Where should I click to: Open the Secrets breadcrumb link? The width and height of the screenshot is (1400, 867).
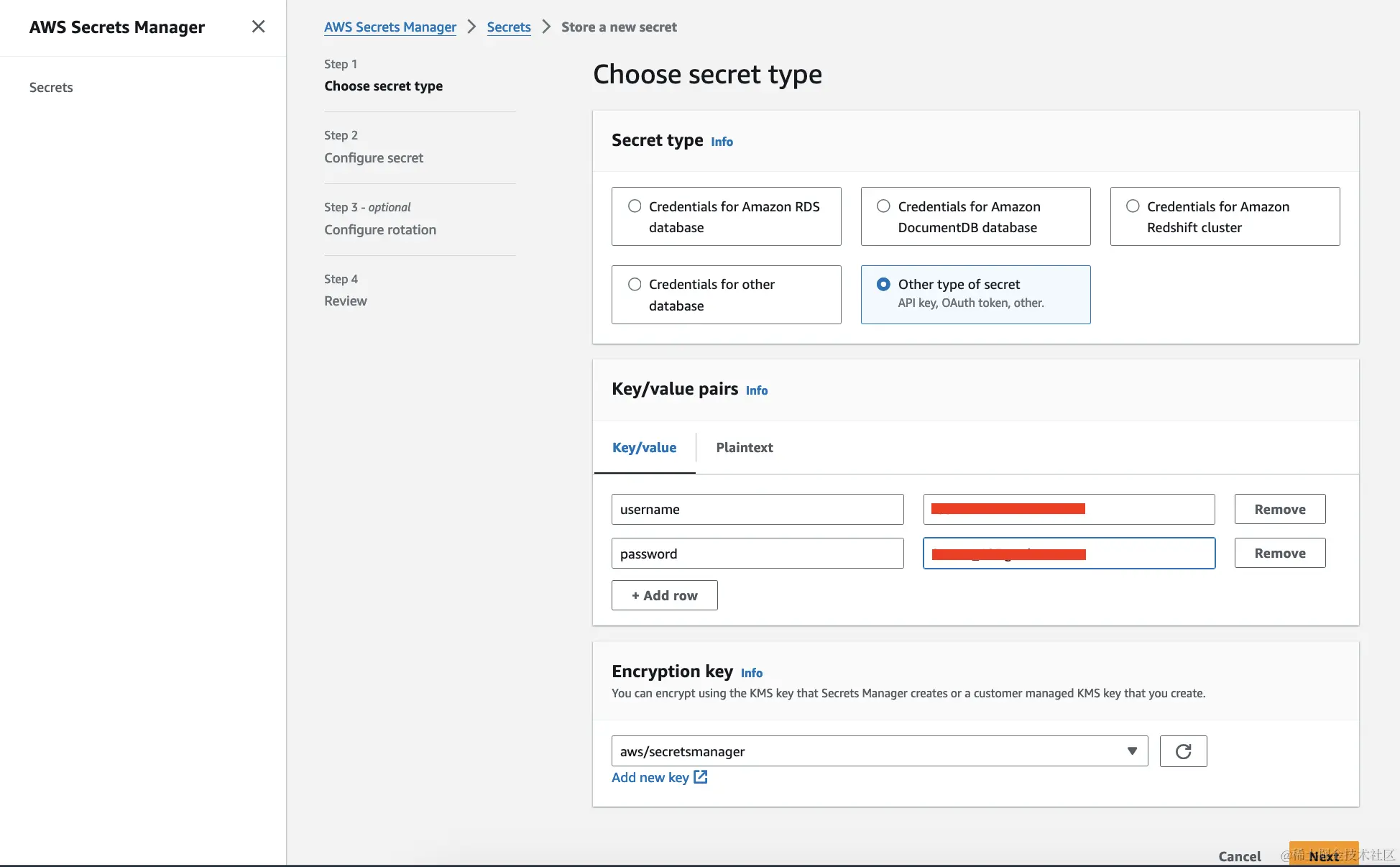pos(508,27)
